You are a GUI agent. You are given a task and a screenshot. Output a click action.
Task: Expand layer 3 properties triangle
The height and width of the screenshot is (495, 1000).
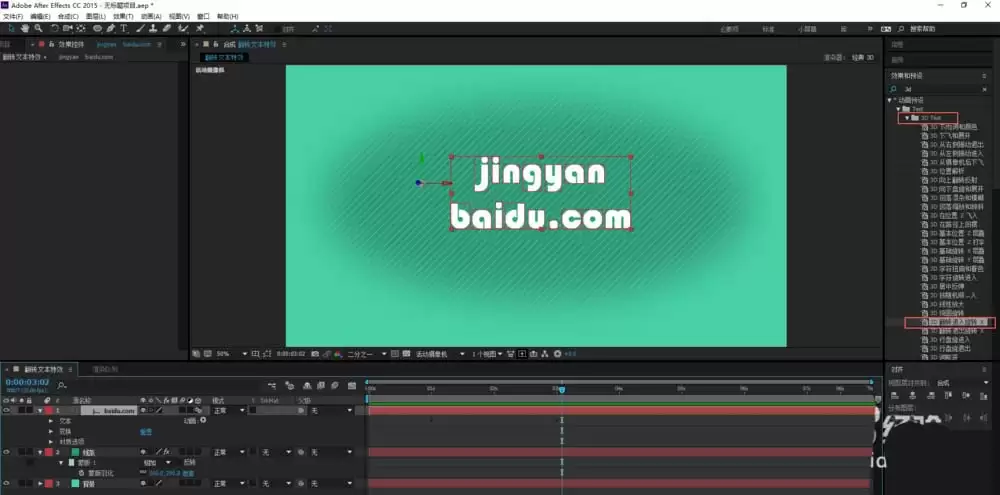(x=40, y=484)
